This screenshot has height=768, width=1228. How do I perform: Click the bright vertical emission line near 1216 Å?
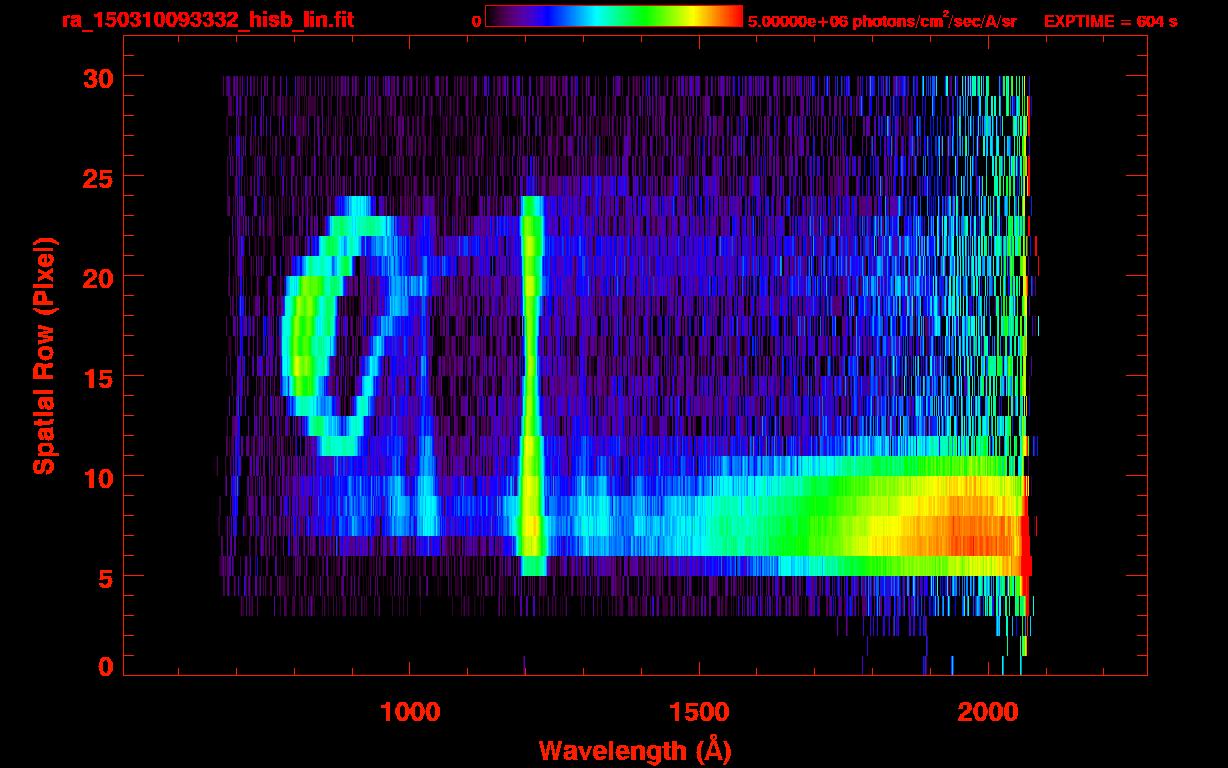(532, 385)
